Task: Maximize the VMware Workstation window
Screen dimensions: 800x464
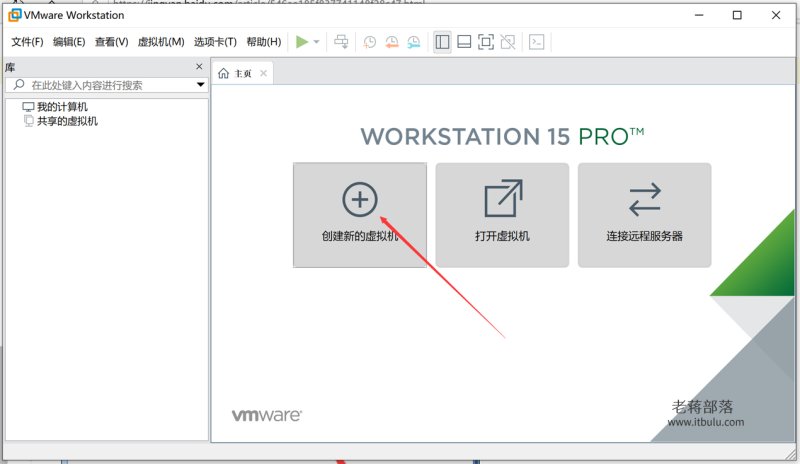Action: 737,15
